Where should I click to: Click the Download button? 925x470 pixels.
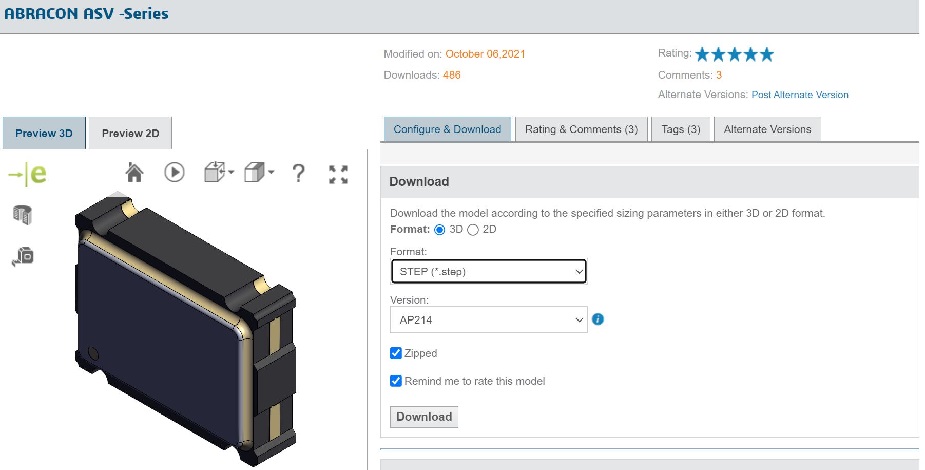424,417
